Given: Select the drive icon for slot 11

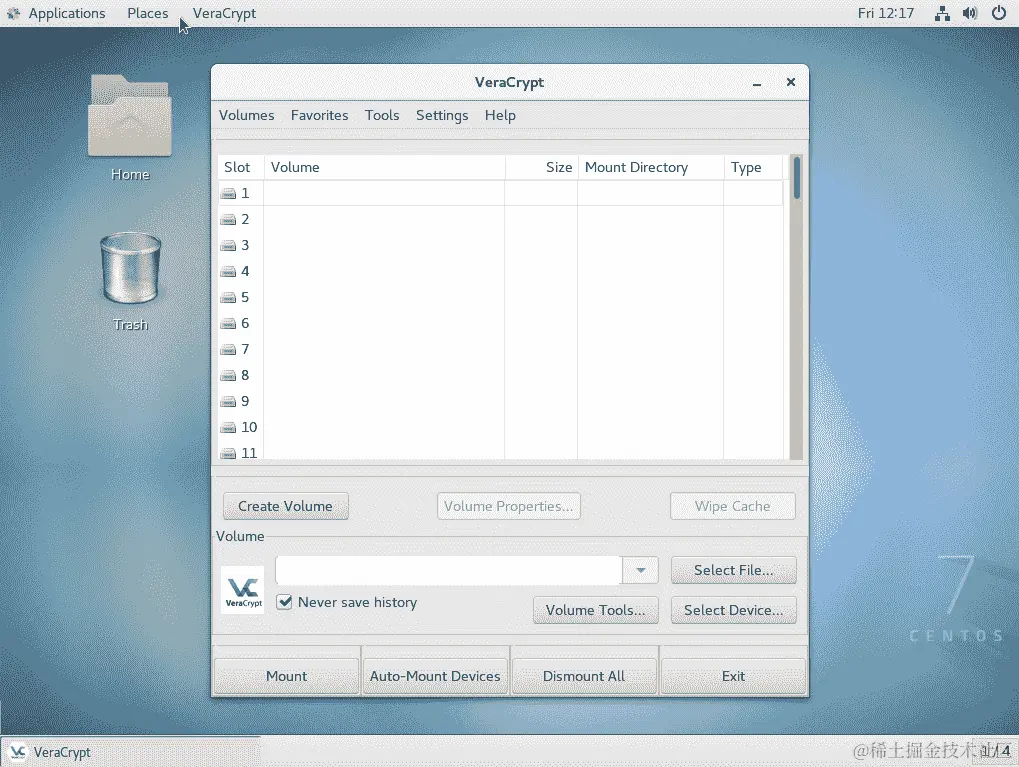Looking at the screenshot, I should click(228, 453).
